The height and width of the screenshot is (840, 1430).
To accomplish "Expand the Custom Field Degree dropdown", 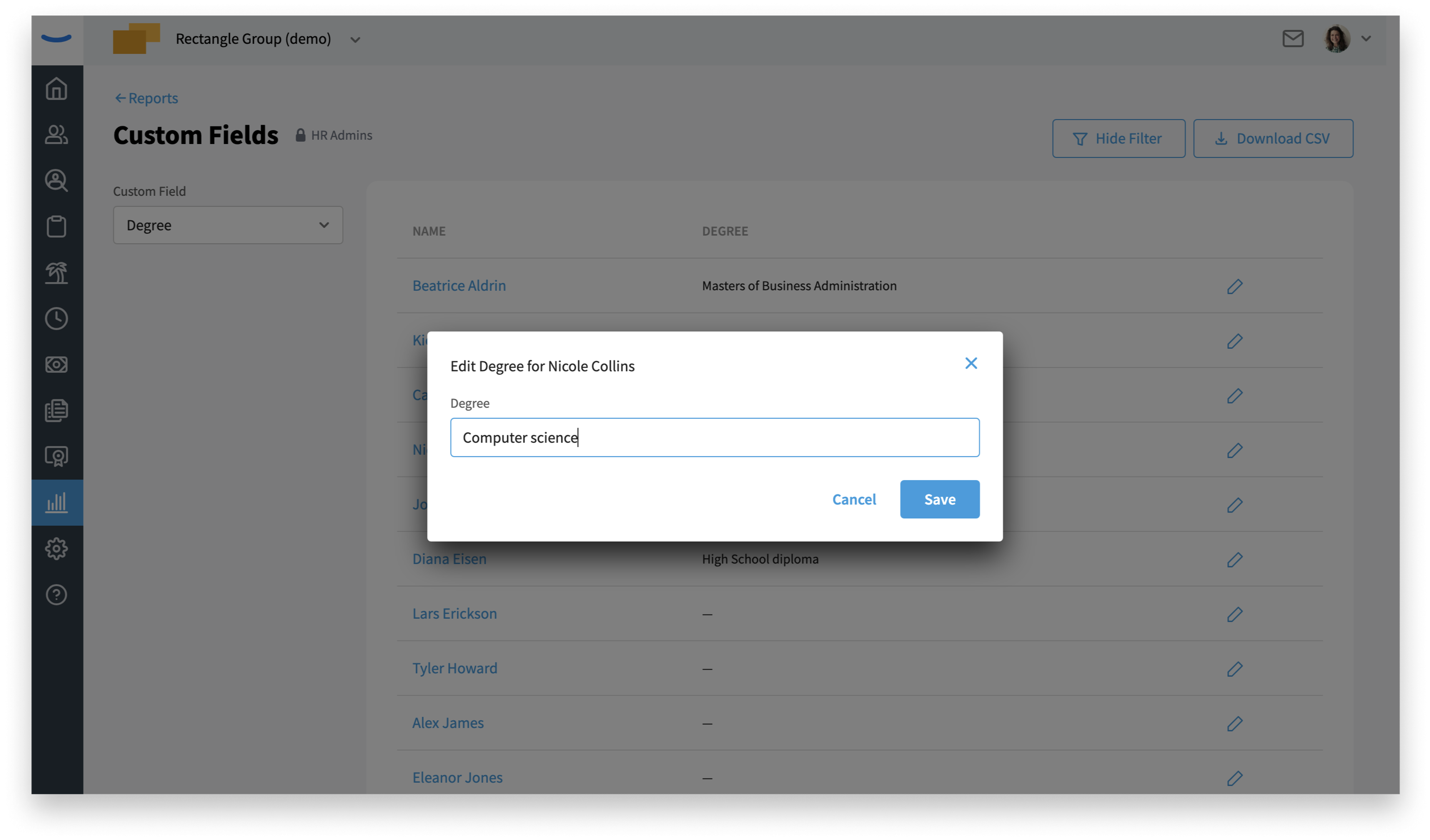I will pos(228,225).
